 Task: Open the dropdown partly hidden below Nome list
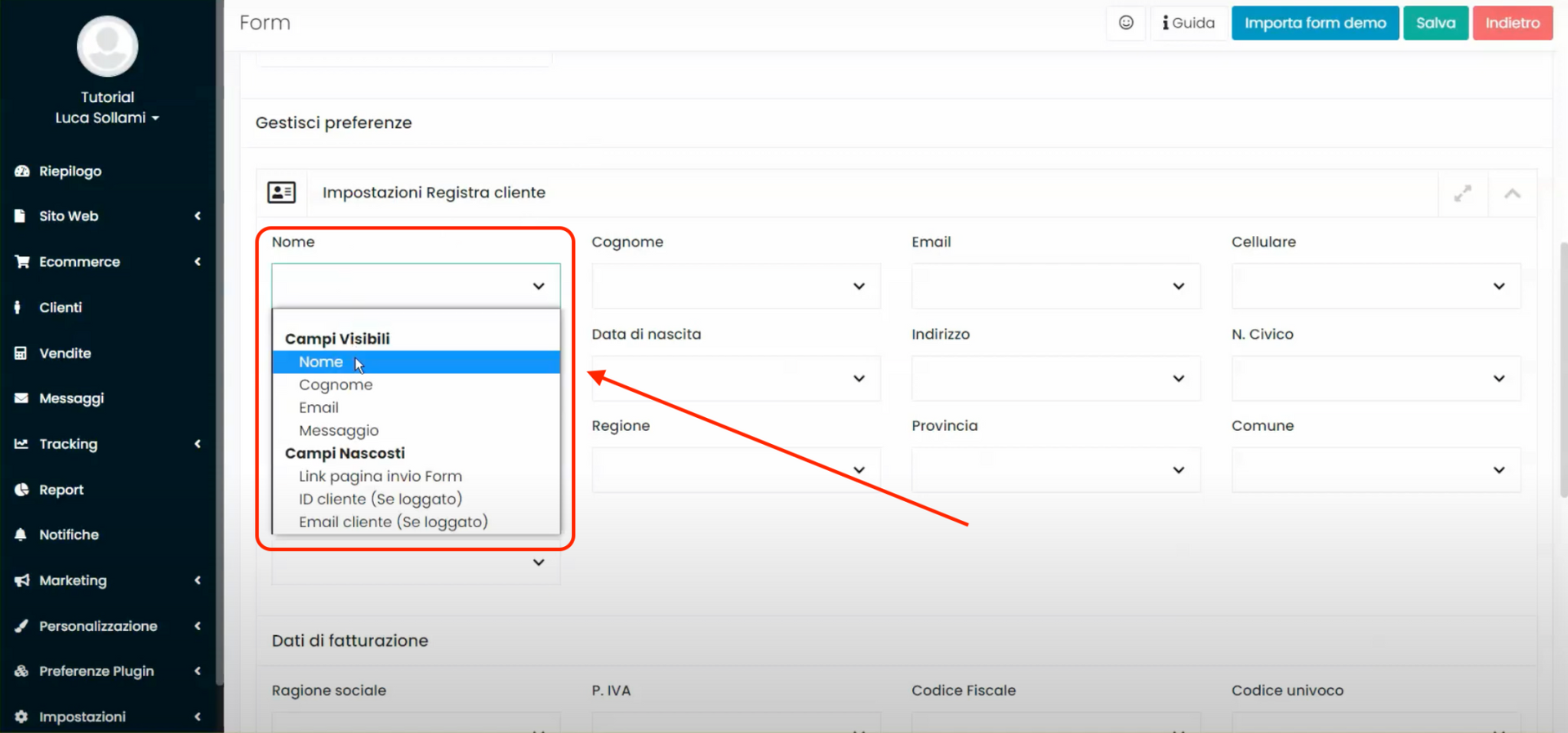pos(416,562)
